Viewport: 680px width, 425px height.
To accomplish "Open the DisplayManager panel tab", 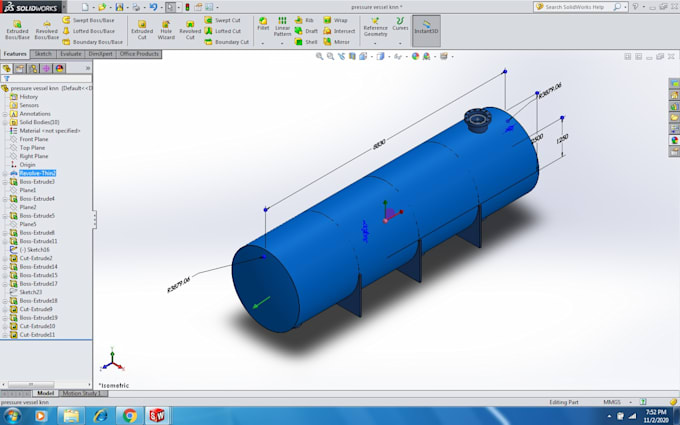I will click(59, 69).
